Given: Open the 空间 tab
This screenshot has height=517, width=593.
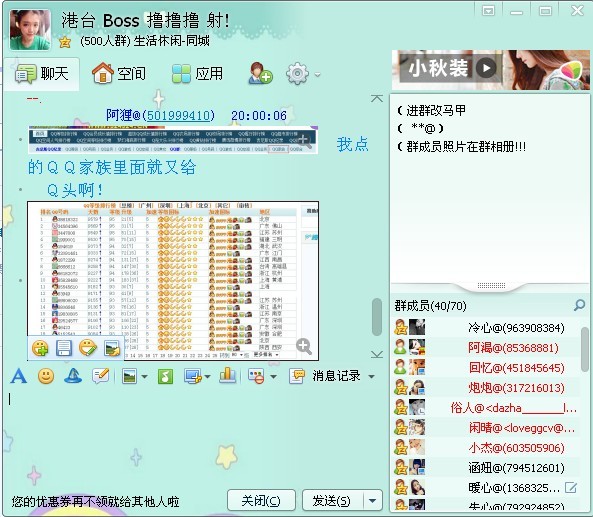Looking at the screenshot, I should point(119,73).
